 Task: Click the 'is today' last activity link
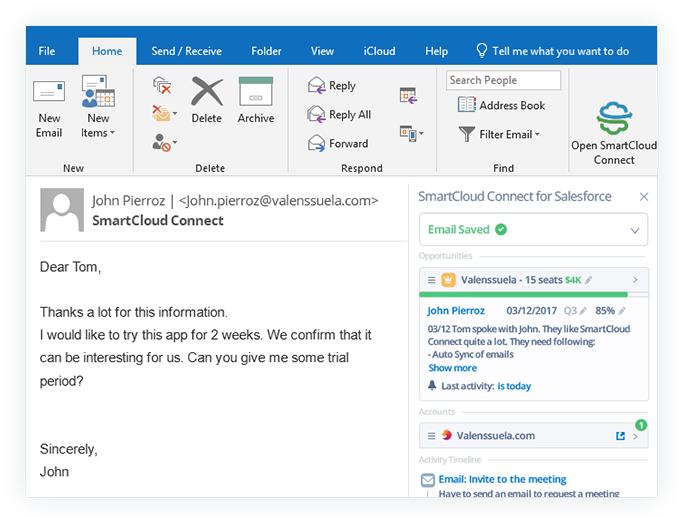[x=514, y=386]
